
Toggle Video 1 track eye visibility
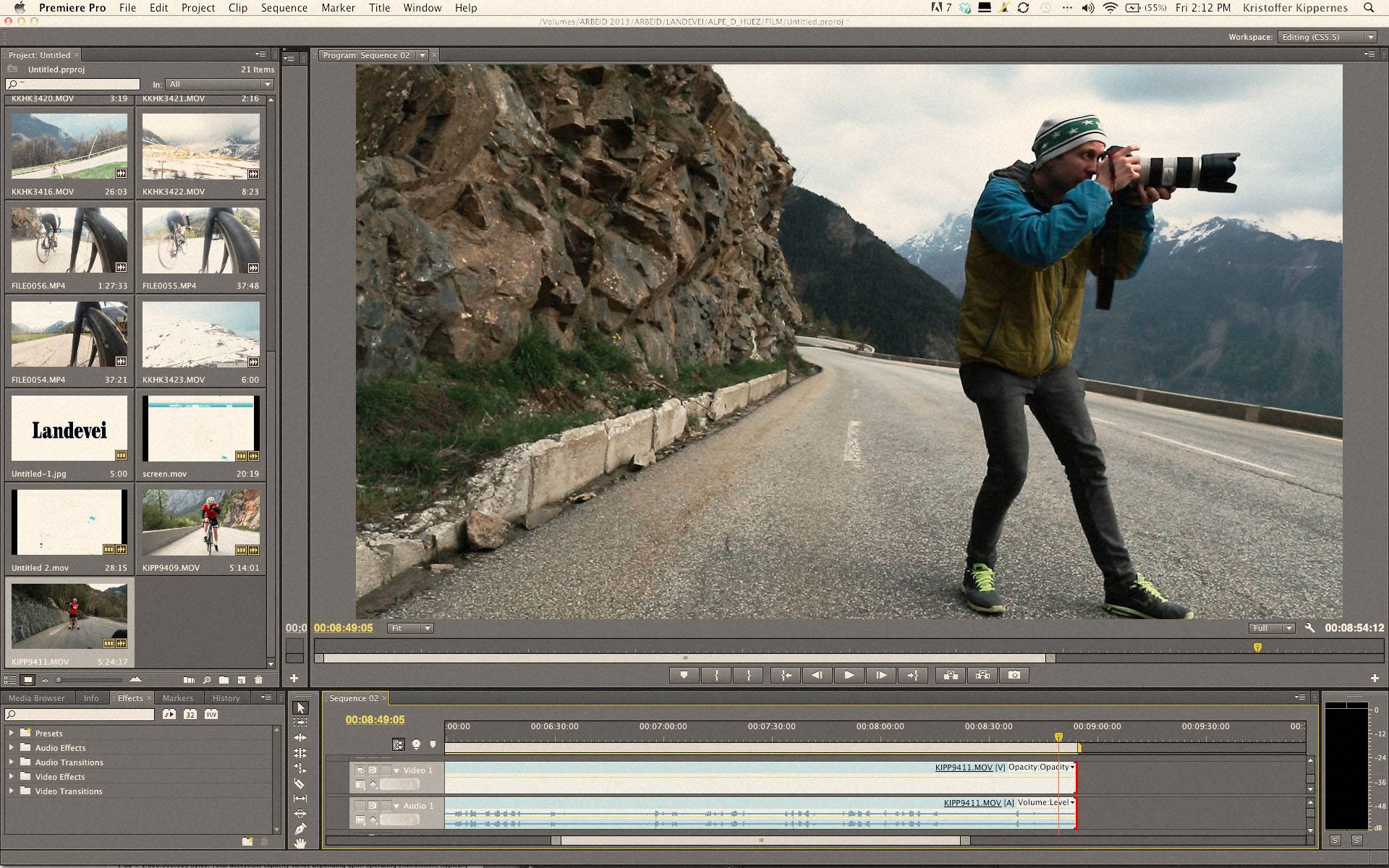[360, 770]
